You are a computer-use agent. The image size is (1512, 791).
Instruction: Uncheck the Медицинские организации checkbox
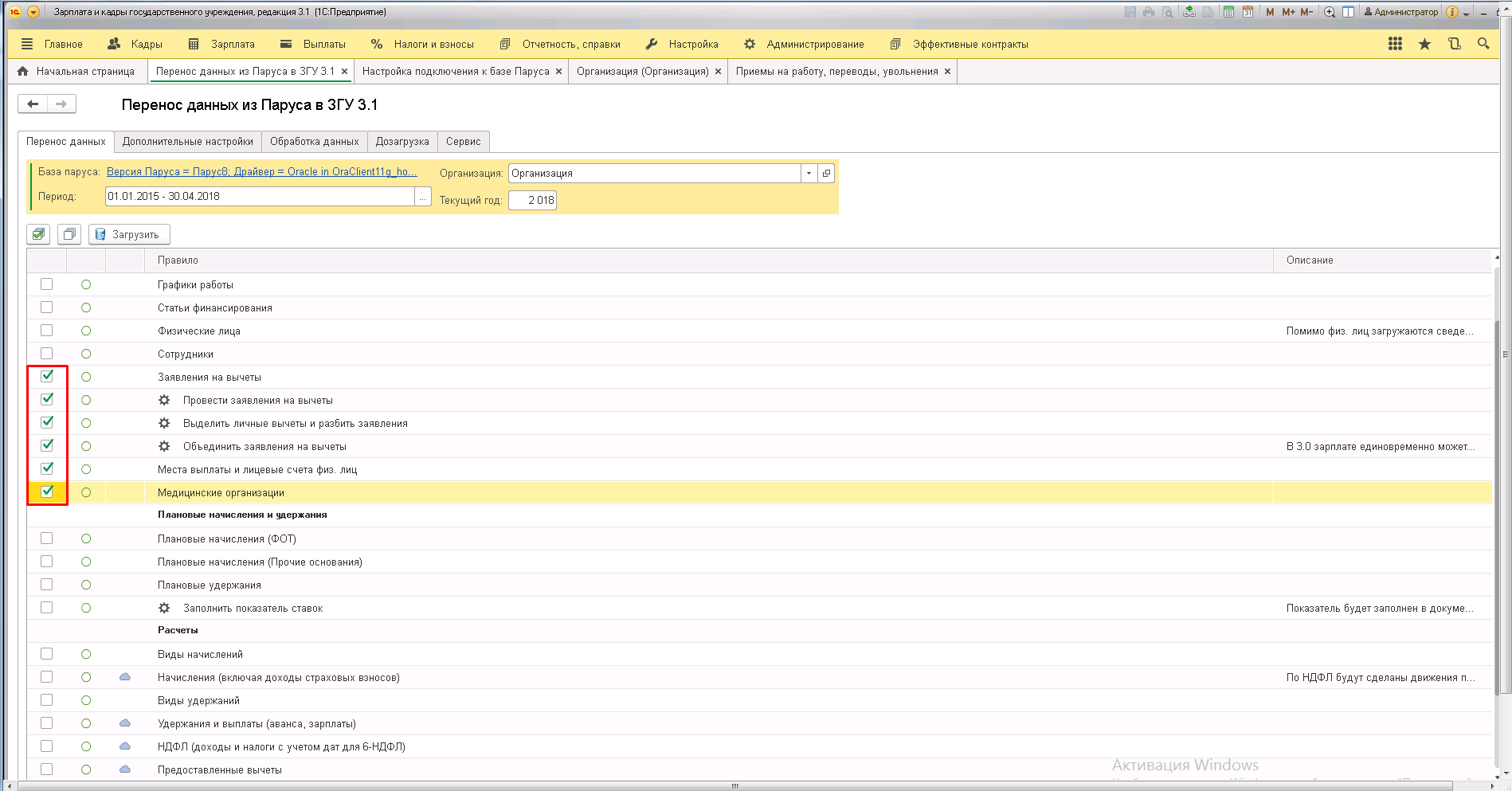coord(47,491)
